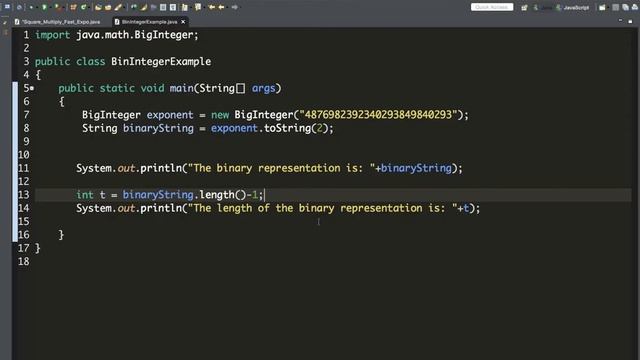Click the "args" parameter on line 5
This screenshot has height=360, width=640.
tap(263, 88)
